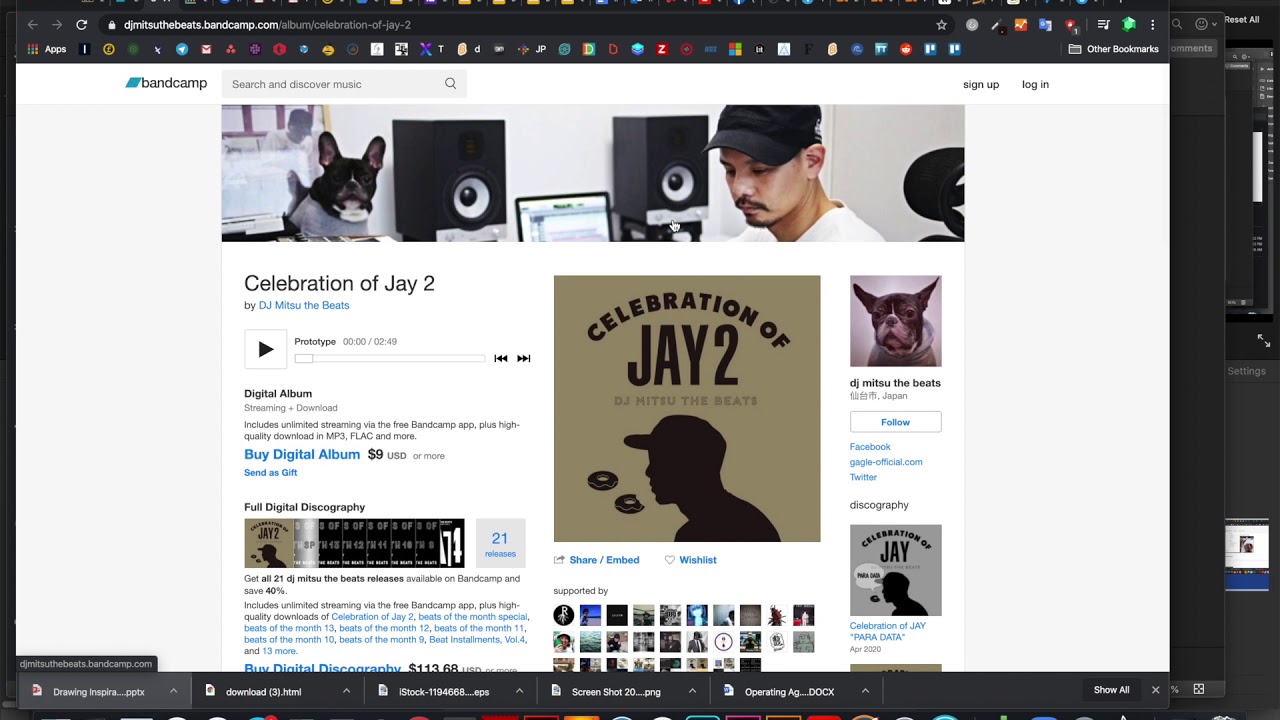Click the address bar URL

pyautogui.click(x=267, y=25)
